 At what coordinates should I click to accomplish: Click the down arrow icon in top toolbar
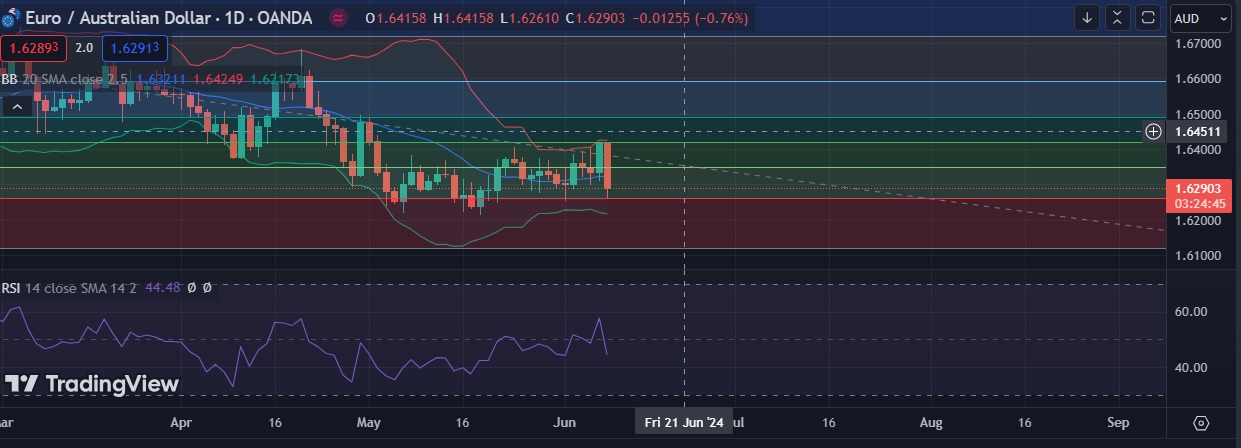pyautogui.click(x=1087, y=18)
